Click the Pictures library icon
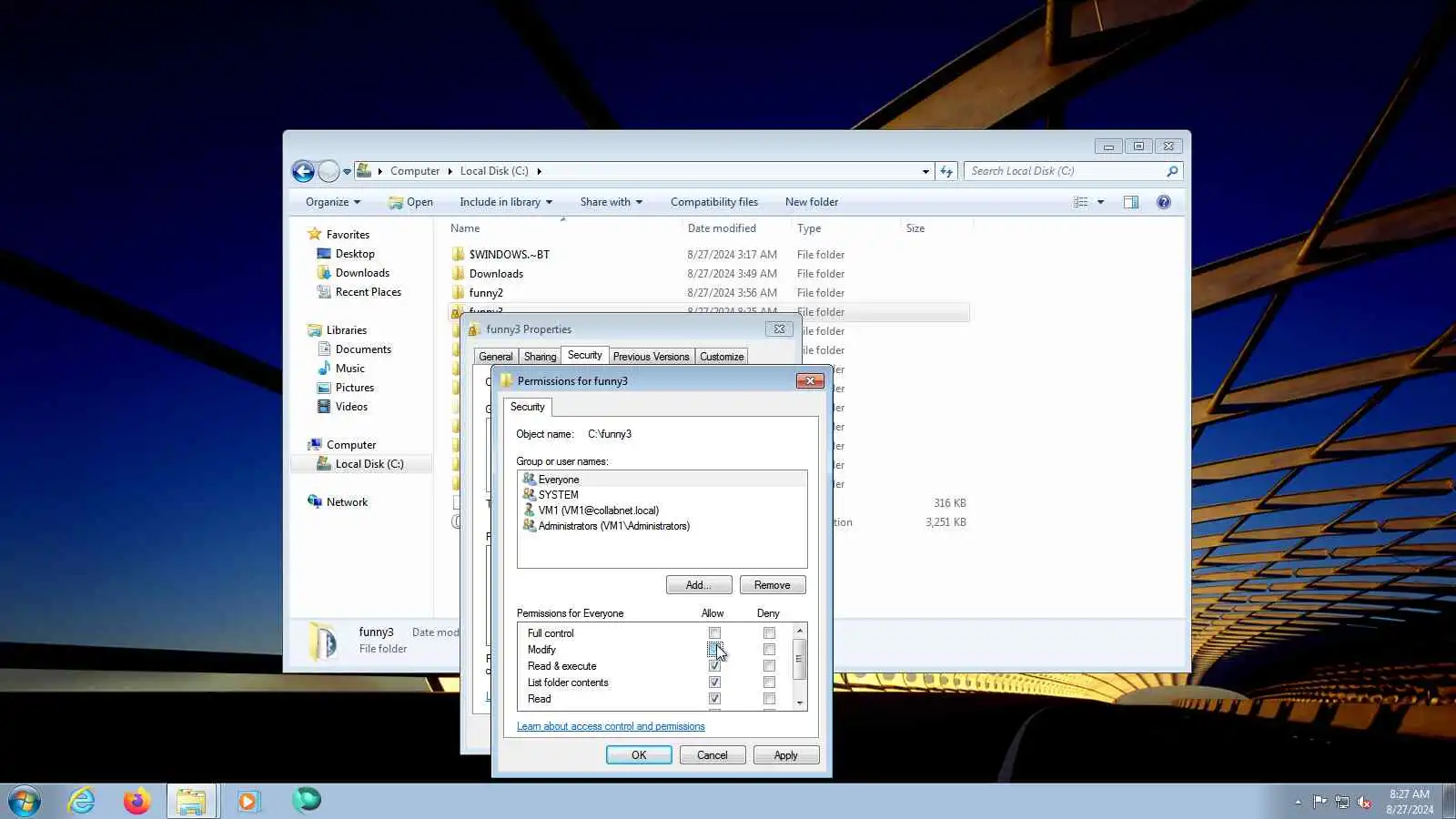This screenshot has width=1456, height=819. (324, 388)
